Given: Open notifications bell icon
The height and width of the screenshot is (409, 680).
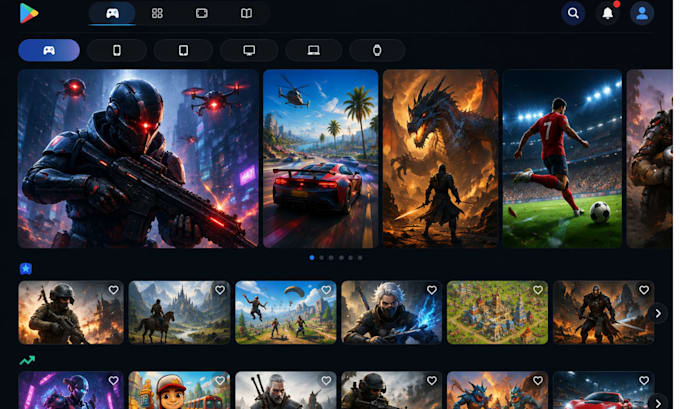Looking at the screenshot, I should point(608,13).
